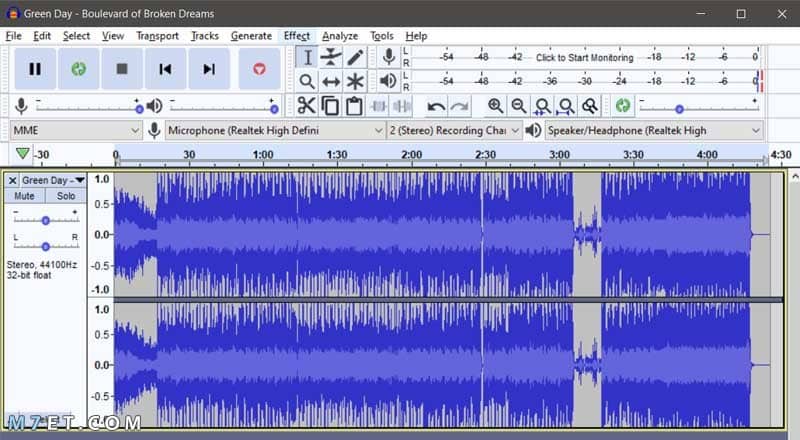Select the Time Shift tool
This screenshot has width=800, height=440.
pos(331,81)
